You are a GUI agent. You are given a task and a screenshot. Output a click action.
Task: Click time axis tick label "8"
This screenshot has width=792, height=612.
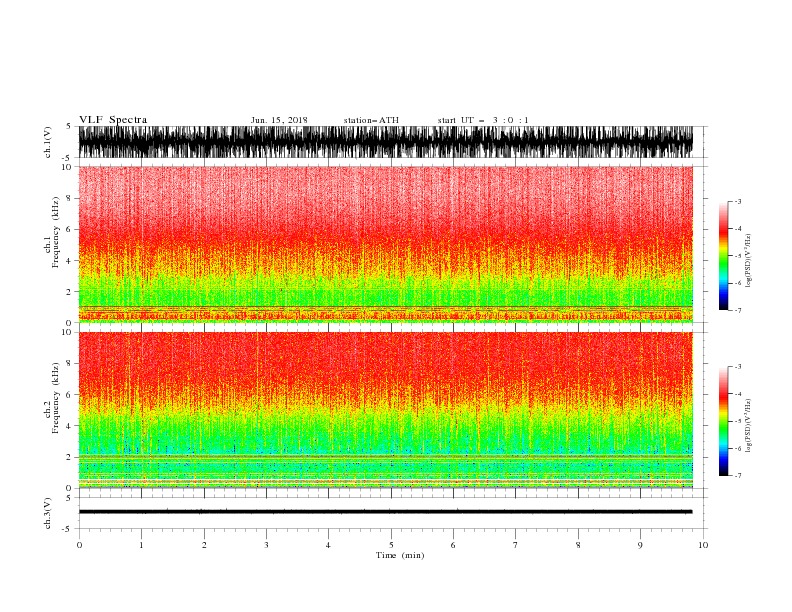[x=578, y=545]
